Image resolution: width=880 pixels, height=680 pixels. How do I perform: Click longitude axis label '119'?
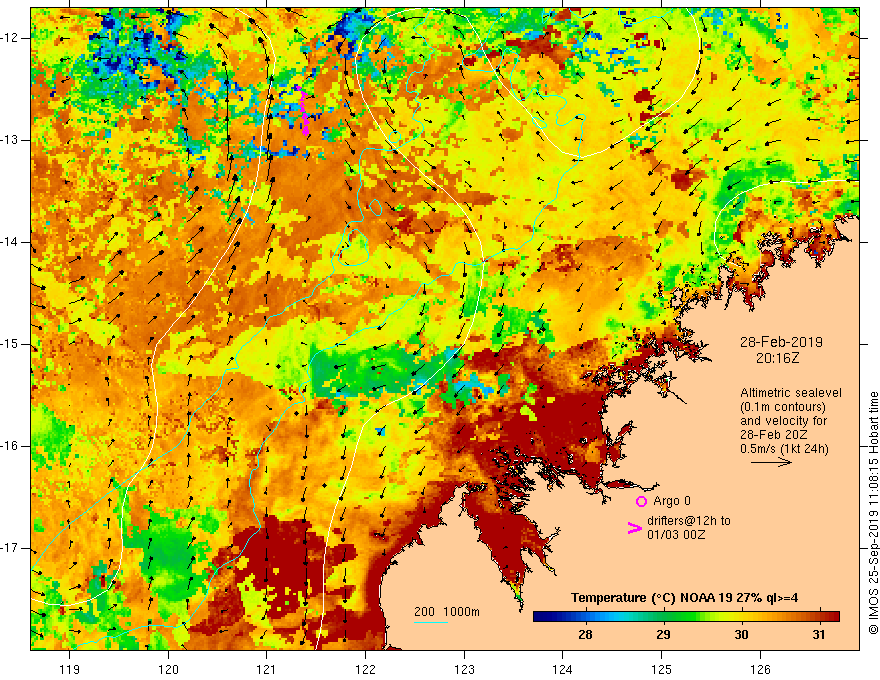[70, 669]
